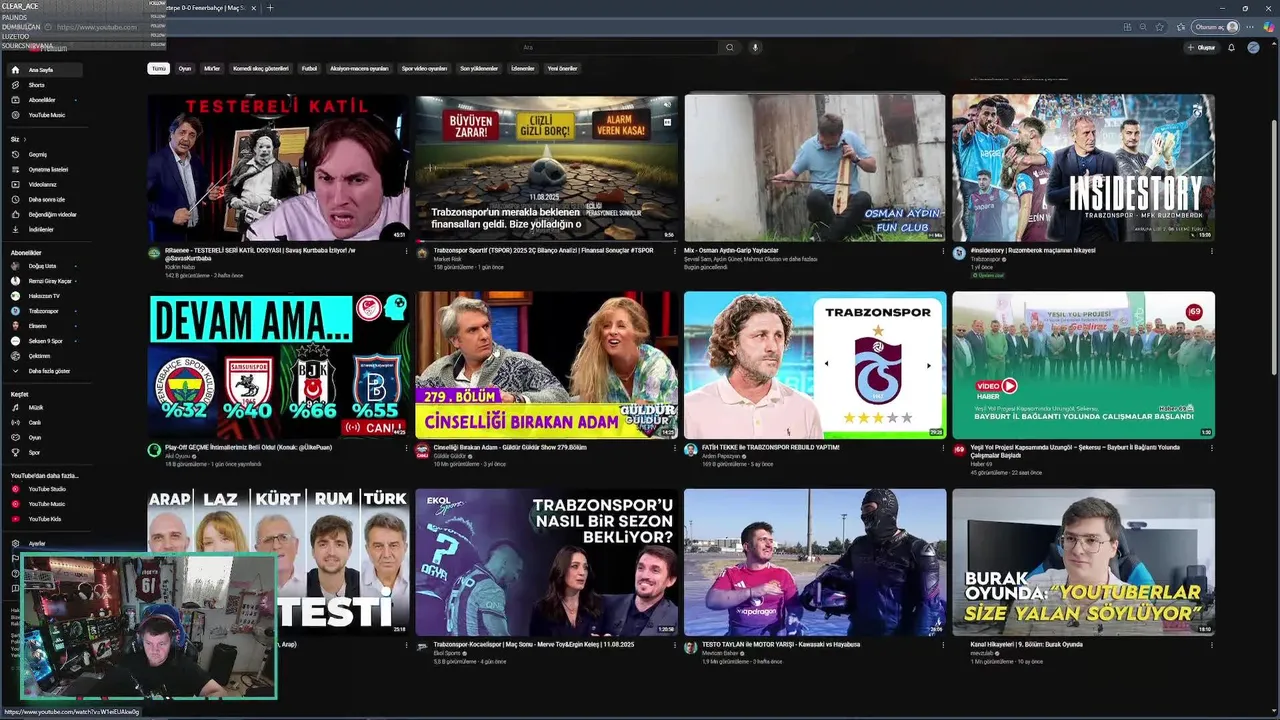This screenshot has height=720, width=1280.
Task: Expand Daha fazla göster subscriptions list
Action: [43, 371]
